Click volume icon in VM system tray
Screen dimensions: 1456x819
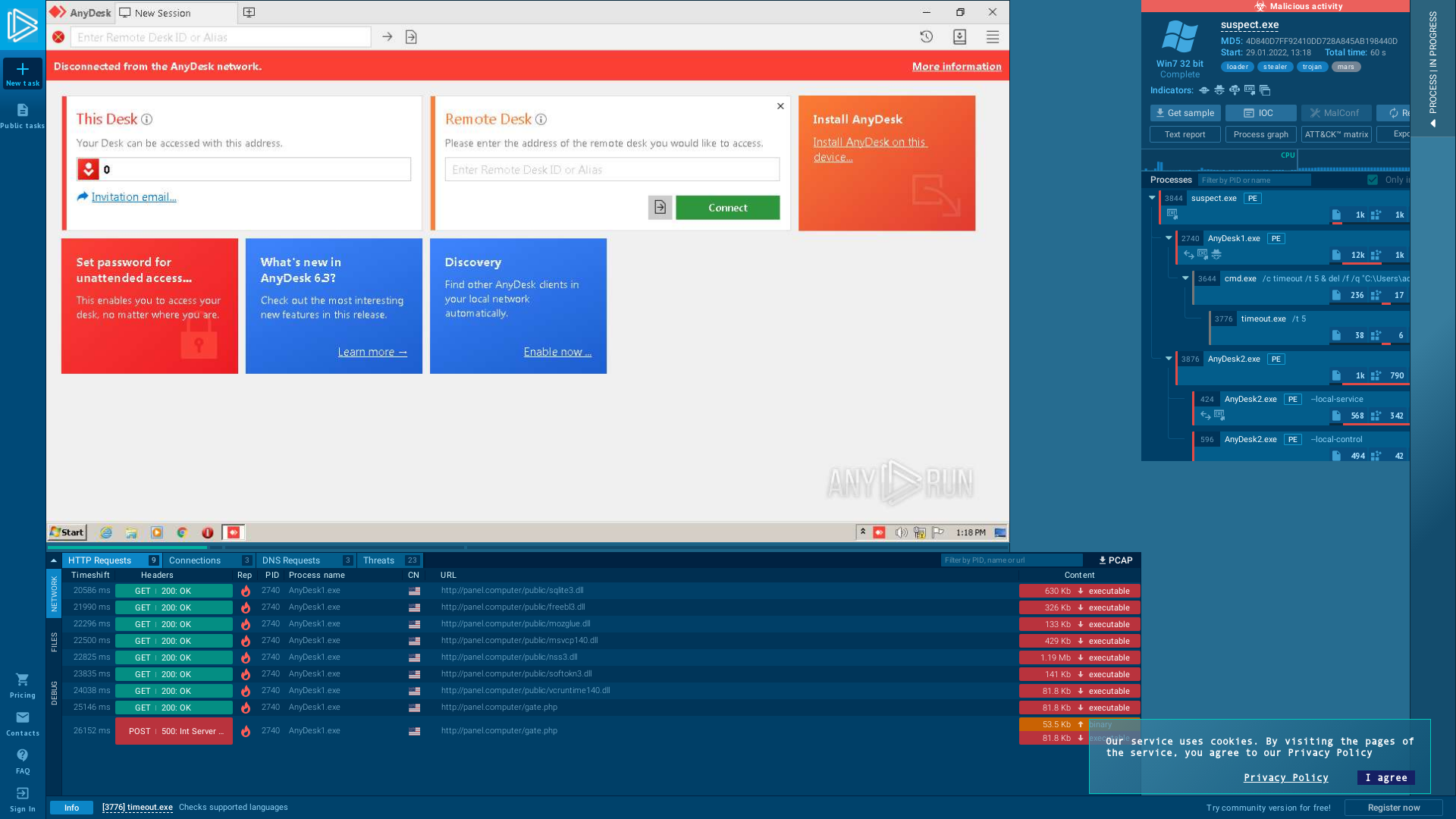tap(901, 532)
